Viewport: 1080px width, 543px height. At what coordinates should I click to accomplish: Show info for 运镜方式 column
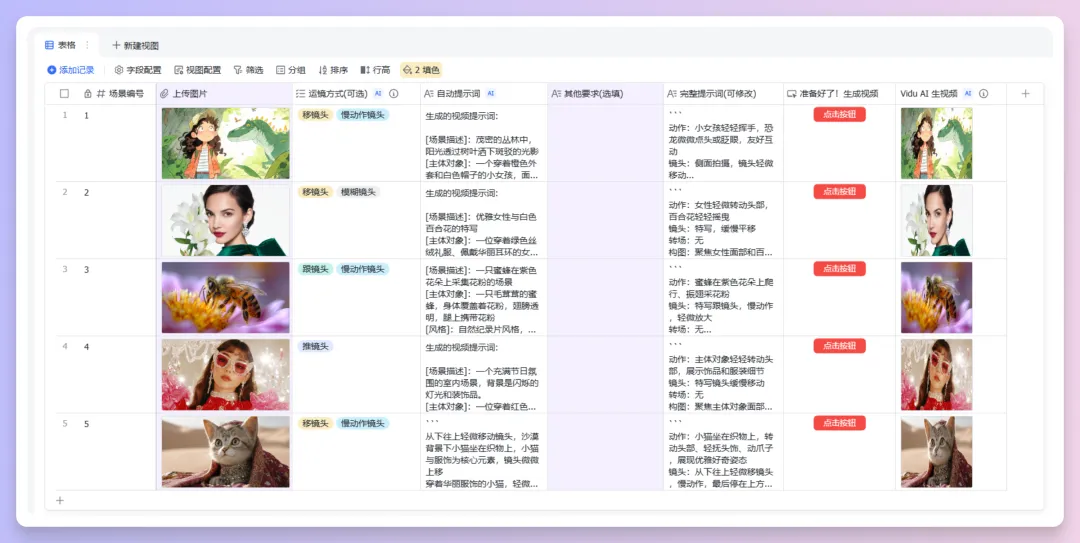coord(394,94)
